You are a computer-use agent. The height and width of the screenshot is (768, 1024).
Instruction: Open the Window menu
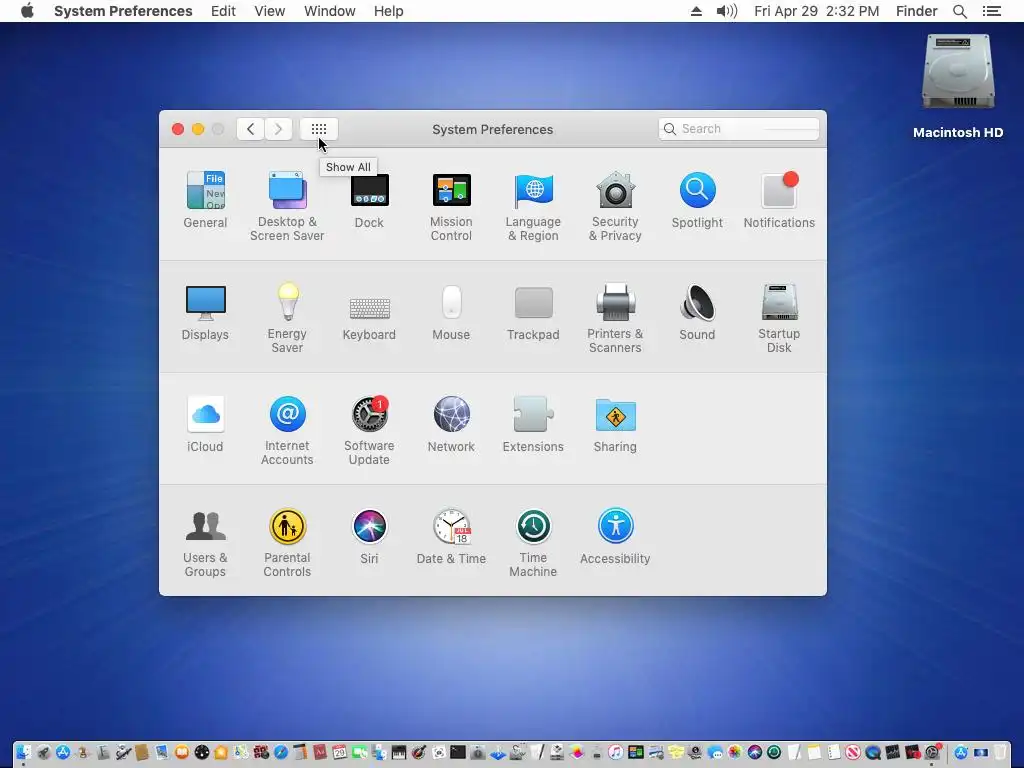click(x=330, y=11)
